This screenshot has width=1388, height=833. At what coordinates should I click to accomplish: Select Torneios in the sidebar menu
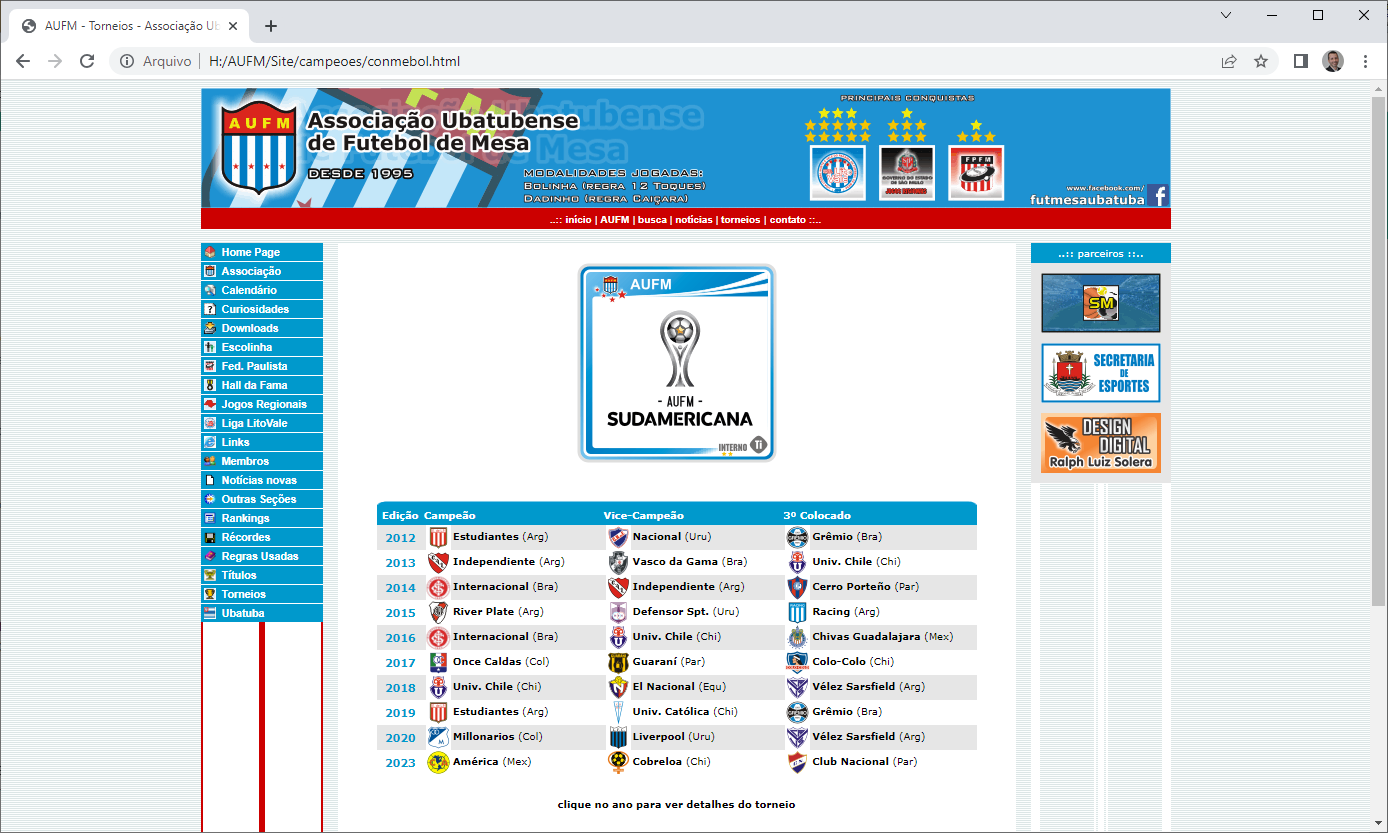tap(262, 594)
